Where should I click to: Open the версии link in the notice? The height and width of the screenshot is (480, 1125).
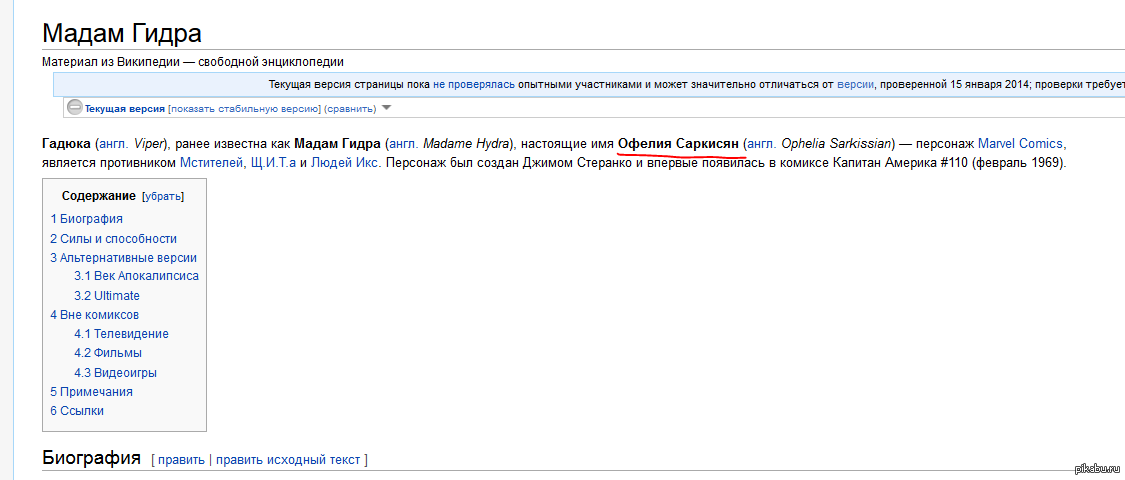[855, 84]
